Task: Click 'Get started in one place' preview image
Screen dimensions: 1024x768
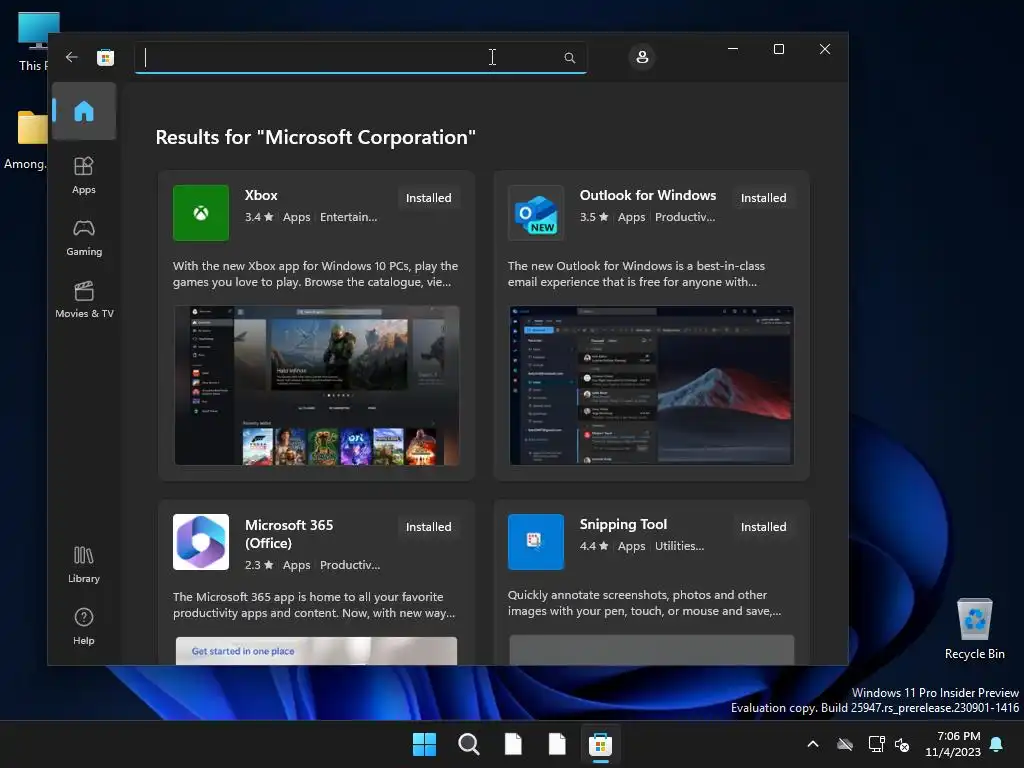Action: [316, 650]
